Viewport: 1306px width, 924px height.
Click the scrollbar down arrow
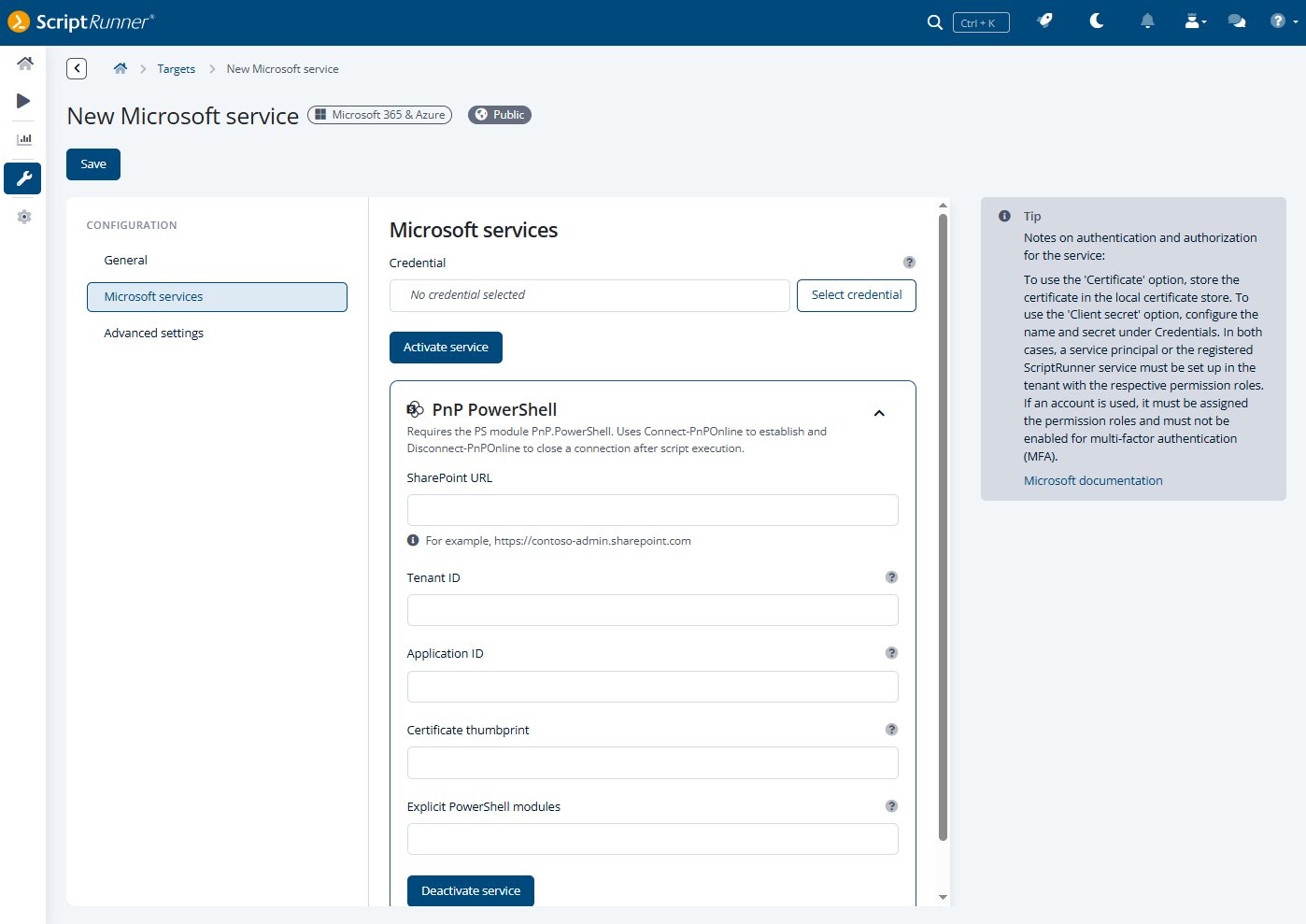tap(943, 897)
